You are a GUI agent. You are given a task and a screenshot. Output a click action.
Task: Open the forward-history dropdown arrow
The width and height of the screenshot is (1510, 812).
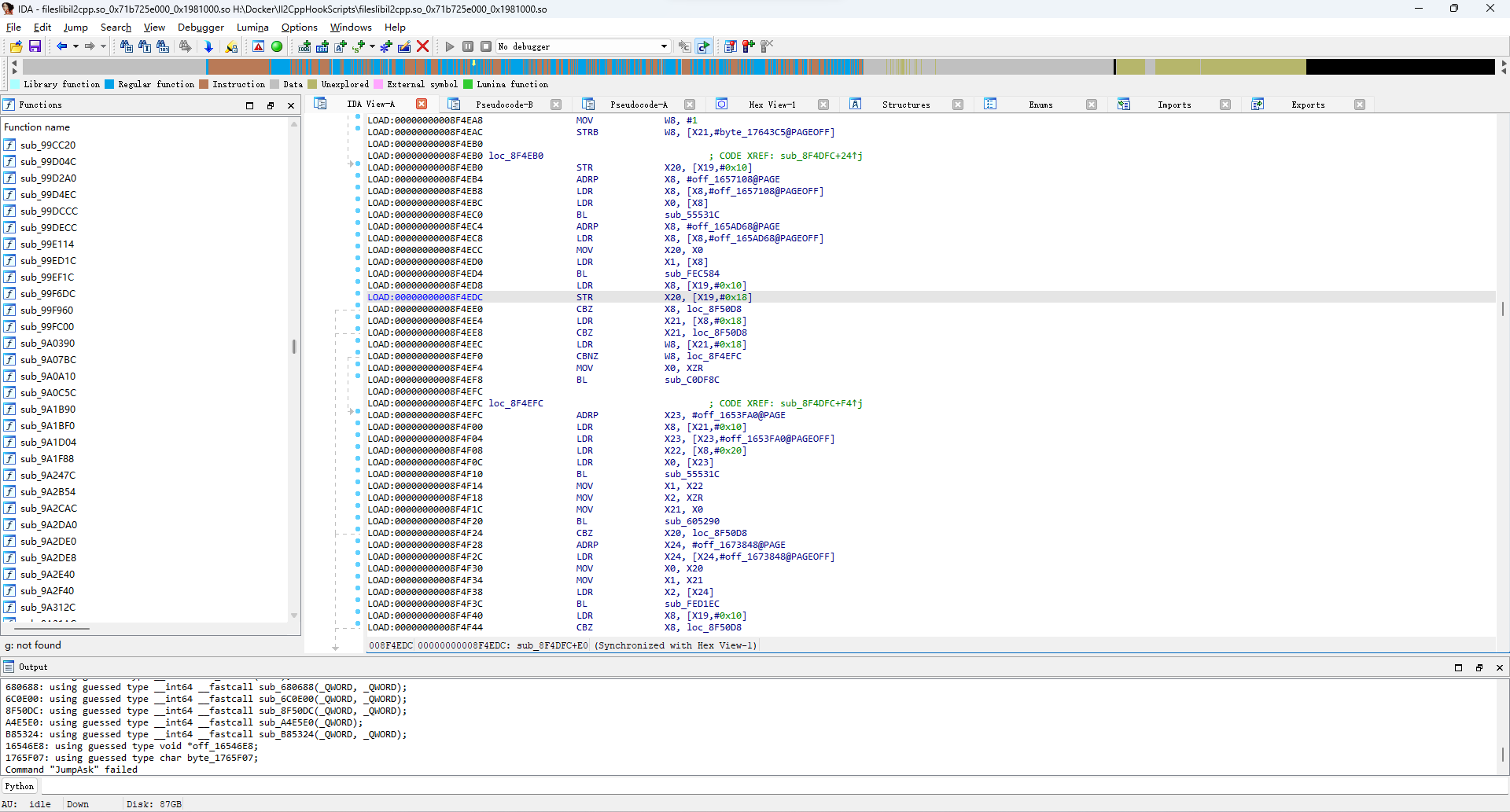pyautogui.click(x=103, y=46)
